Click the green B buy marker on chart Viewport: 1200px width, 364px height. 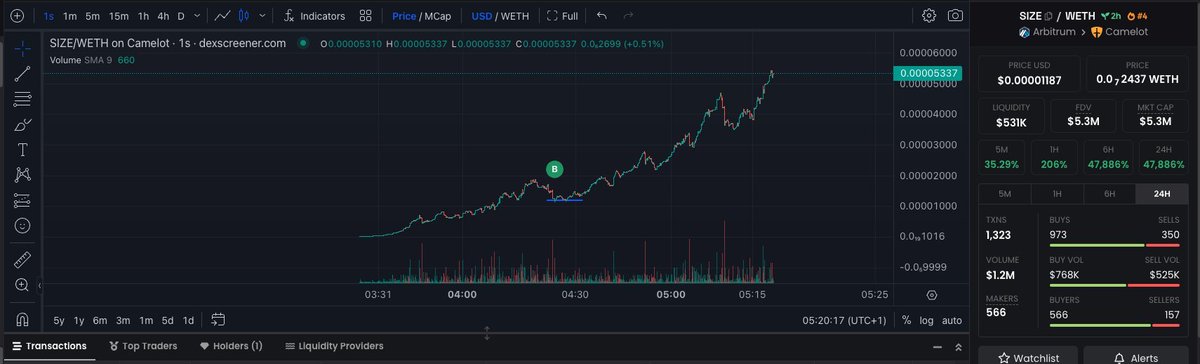(x=555, y=169)
